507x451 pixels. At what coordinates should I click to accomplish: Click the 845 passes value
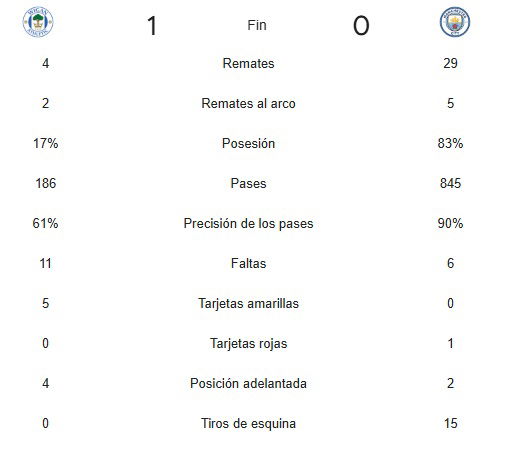coord(450,183)
